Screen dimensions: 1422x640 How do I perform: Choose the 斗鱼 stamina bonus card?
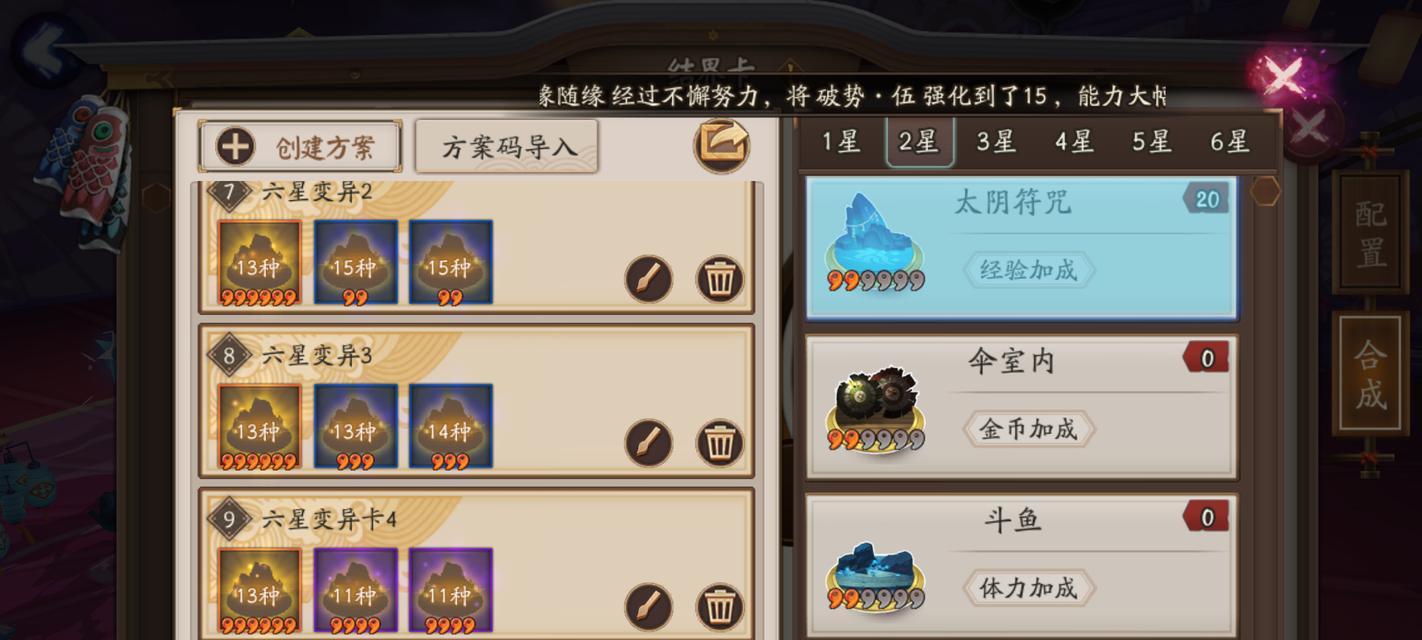(1022, 566)
